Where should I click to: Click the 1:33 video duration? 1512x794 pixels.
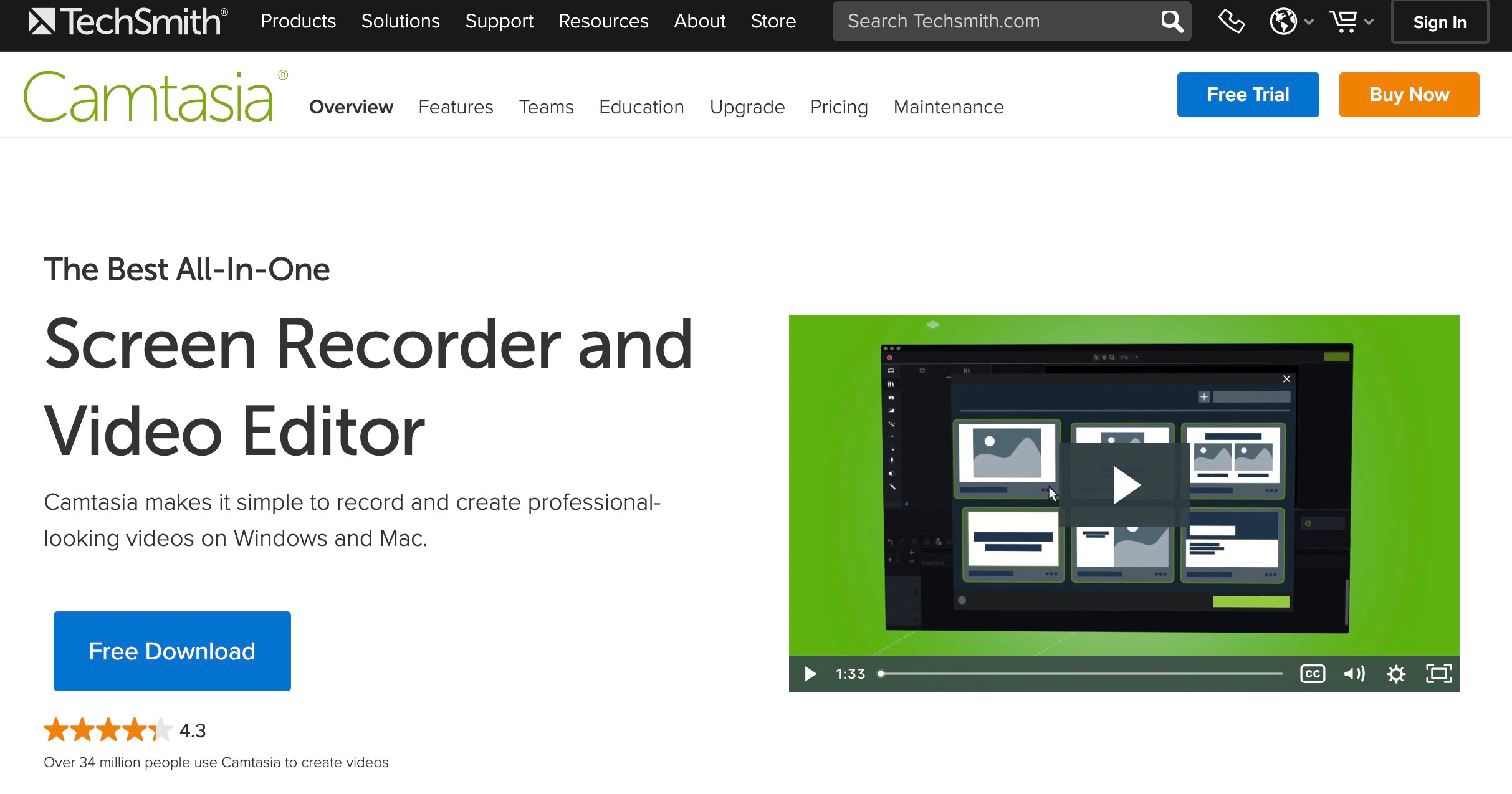pyautogui.click(x=850, y=674)
